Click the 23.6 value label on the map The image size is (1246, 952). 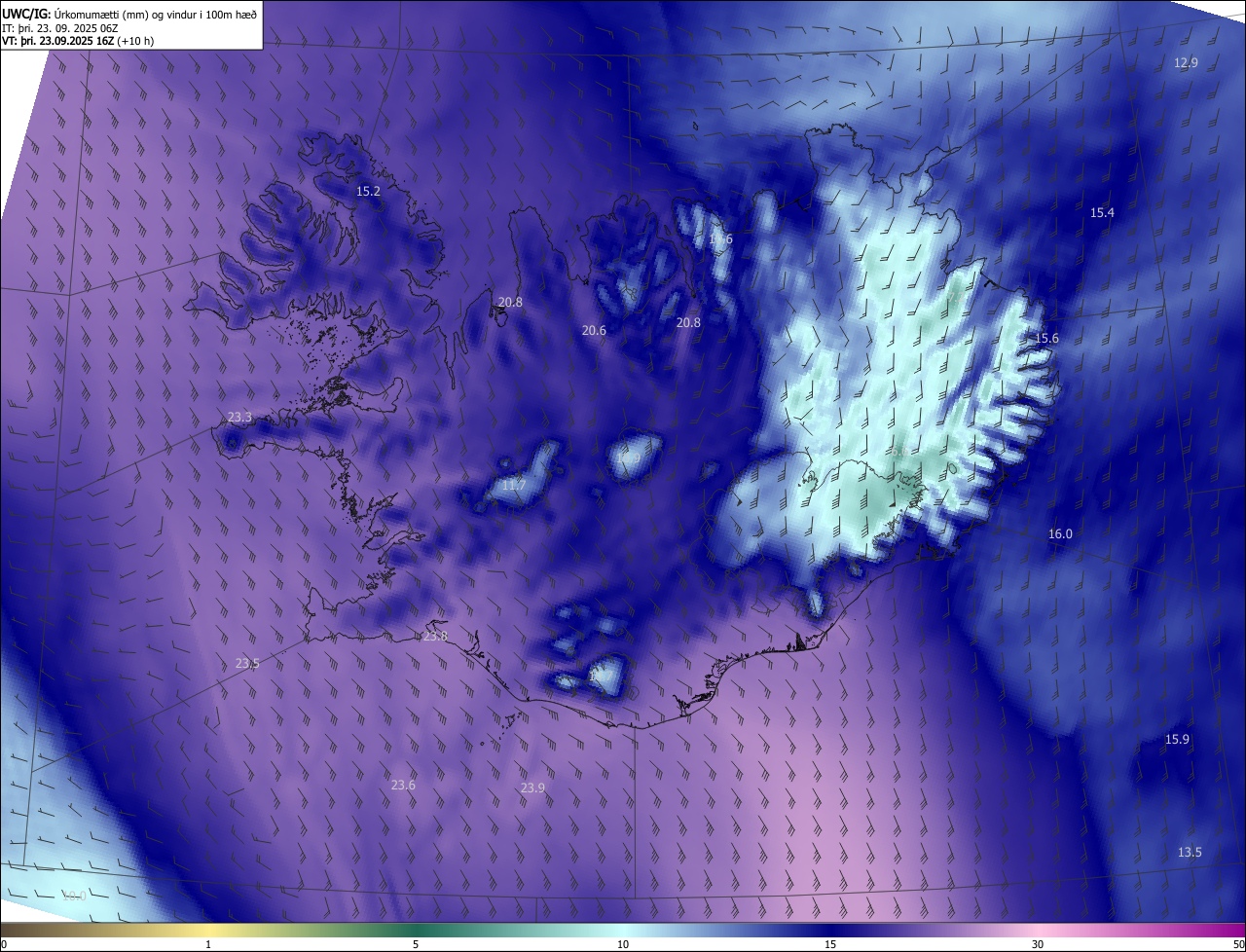tap(403, 785)
